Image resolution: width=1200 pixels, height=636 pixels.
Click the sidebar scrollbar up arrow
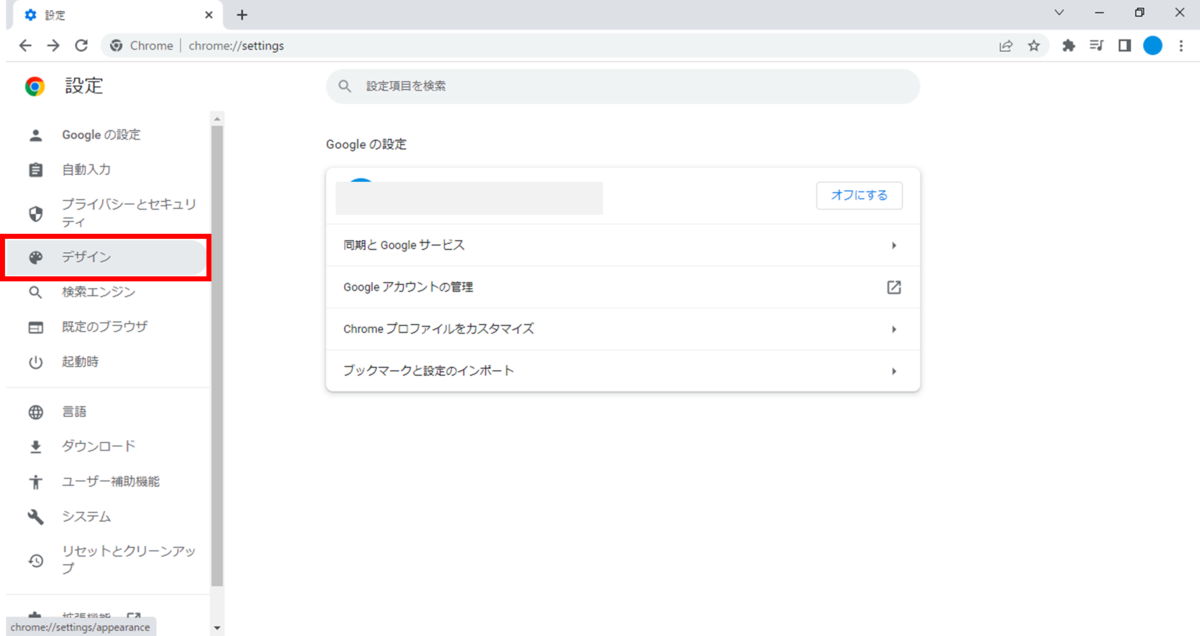coord(217,118)
